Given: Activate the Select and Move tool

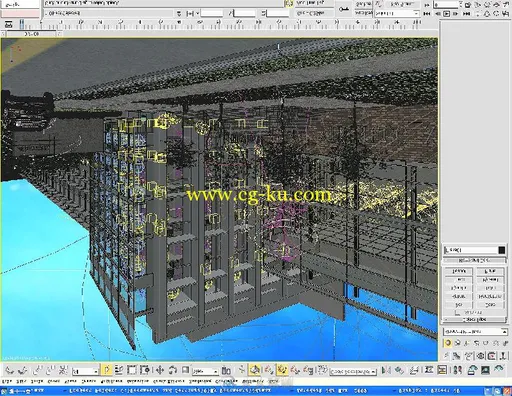Looking at the screenshot, I should click(x=160, y=370).
